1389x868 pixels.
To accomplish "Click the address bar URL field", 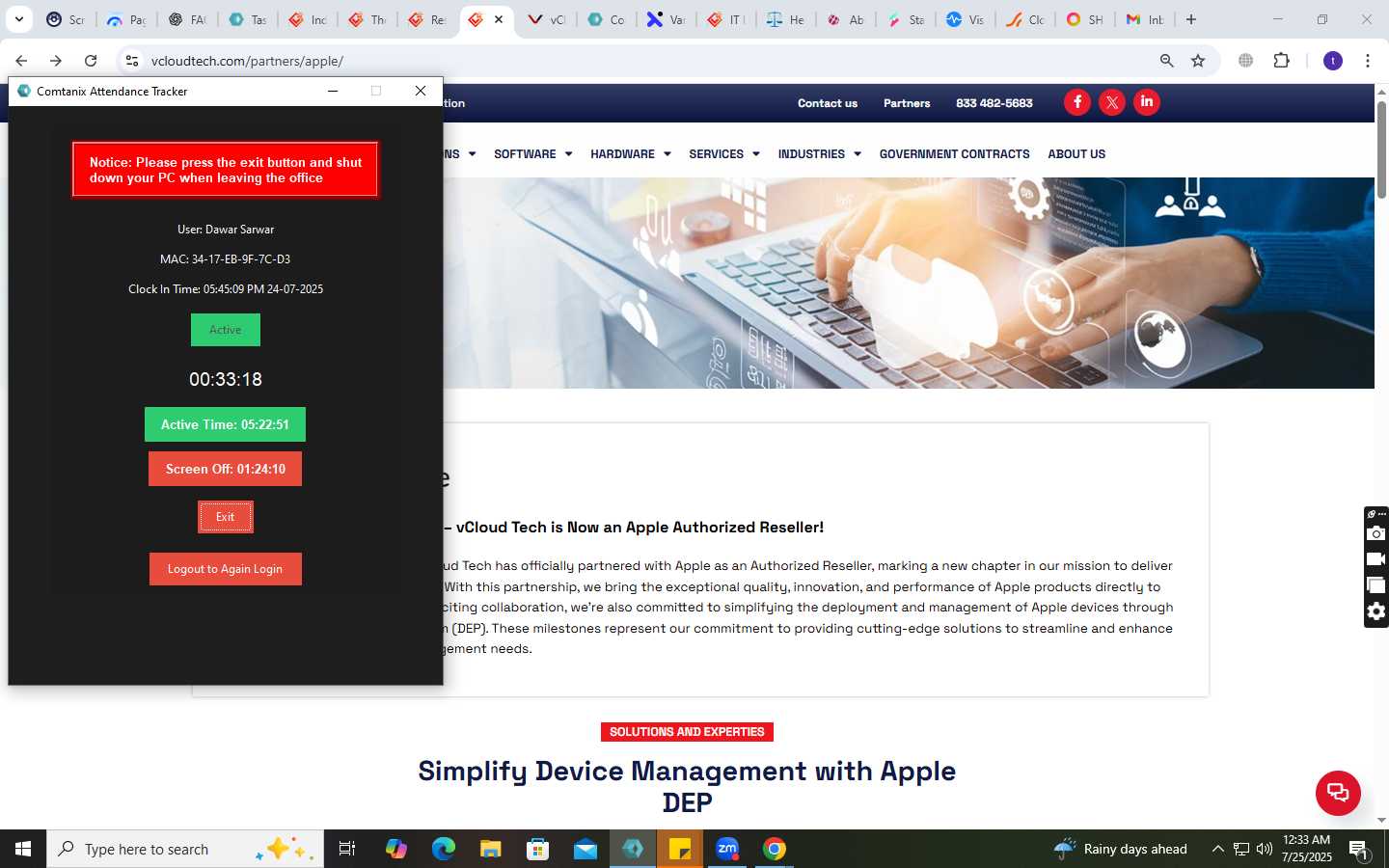I will [646, 61].
